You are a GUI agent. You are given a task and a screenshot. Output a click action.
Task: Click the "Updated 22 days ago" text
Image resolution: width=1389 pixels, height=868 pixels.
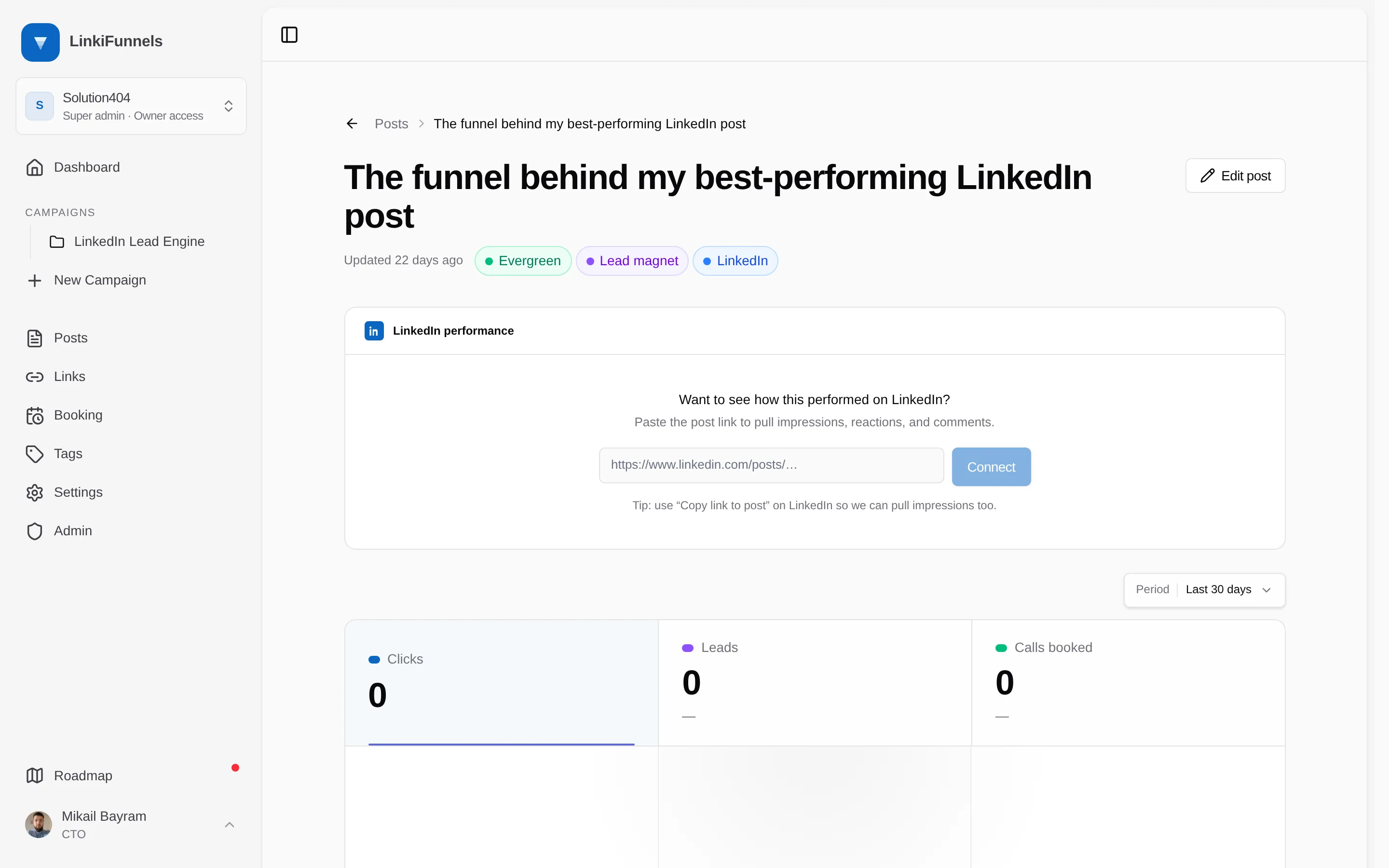[x=403, y=260]
